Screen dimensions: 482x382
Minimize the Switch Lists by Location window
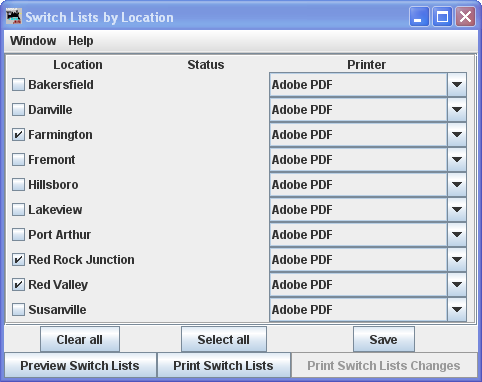419,17
